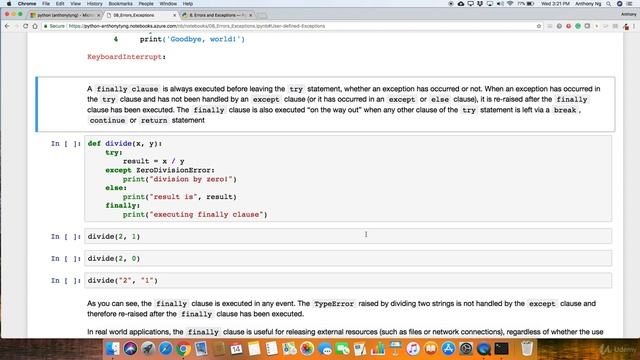This screenshot has width=640, height=360.
Task: Open Notification Center in menu bar
Action: click(x=630, y=4)
